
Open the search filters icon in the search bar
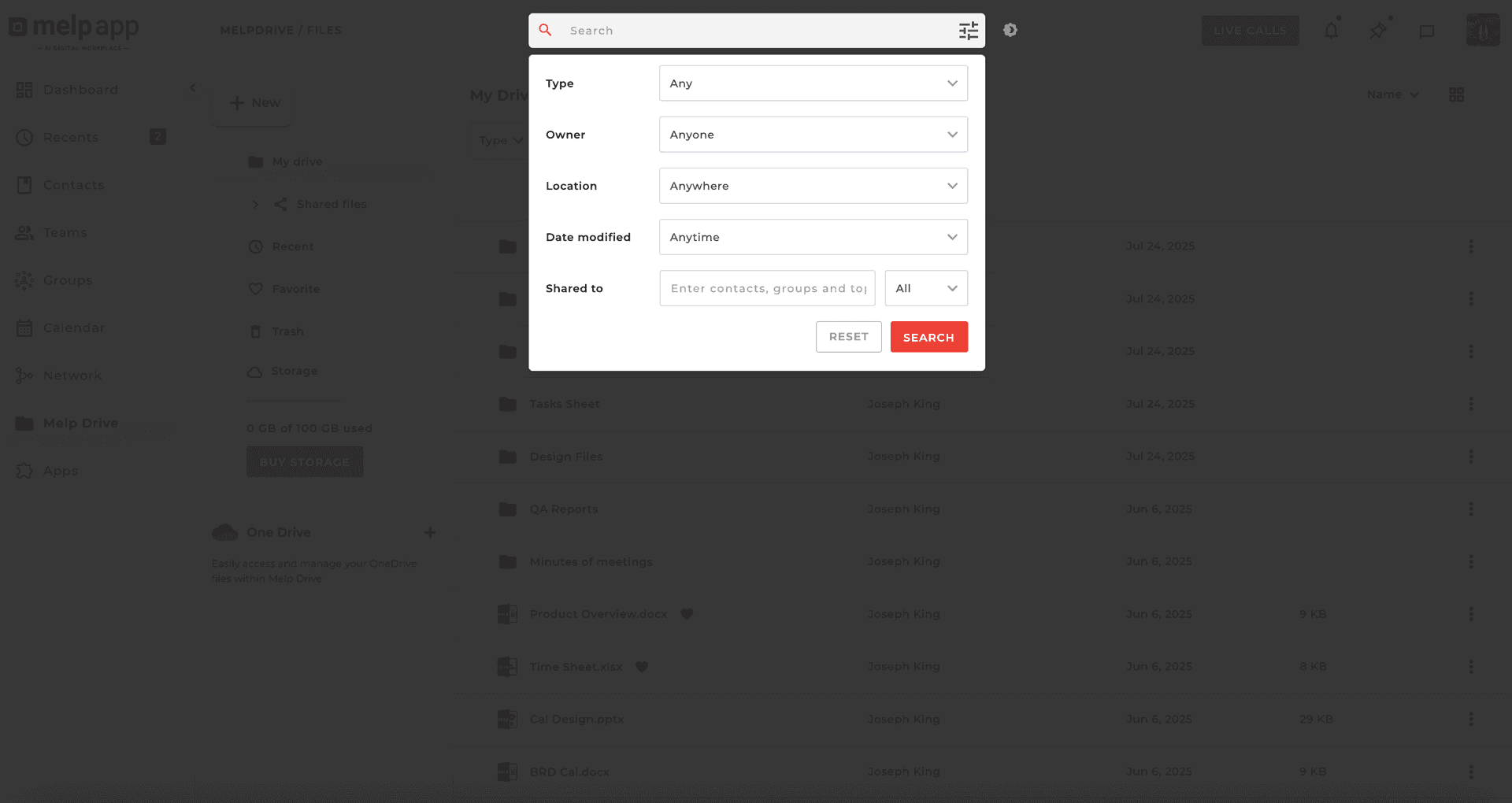click(968, 30)
